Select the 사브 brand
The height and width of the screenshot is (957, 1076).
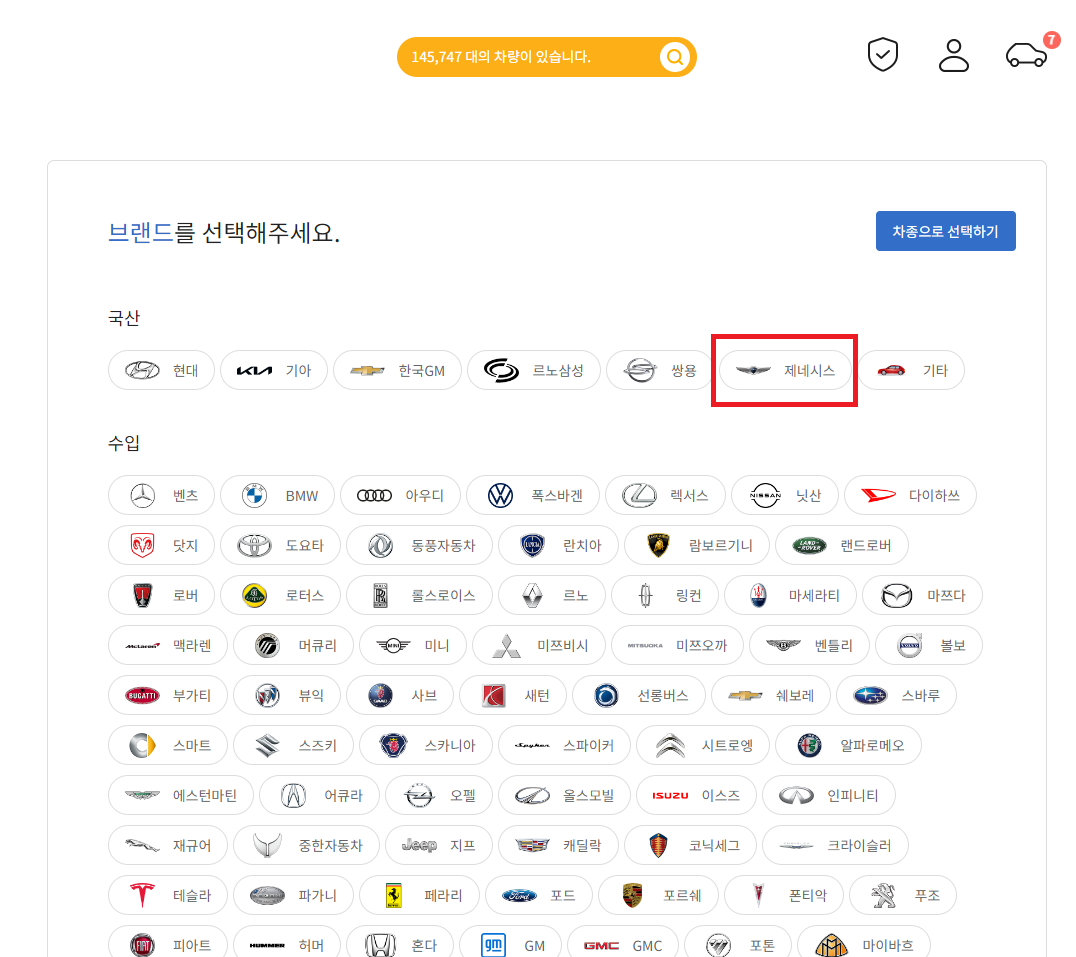(x=400, y=696)
